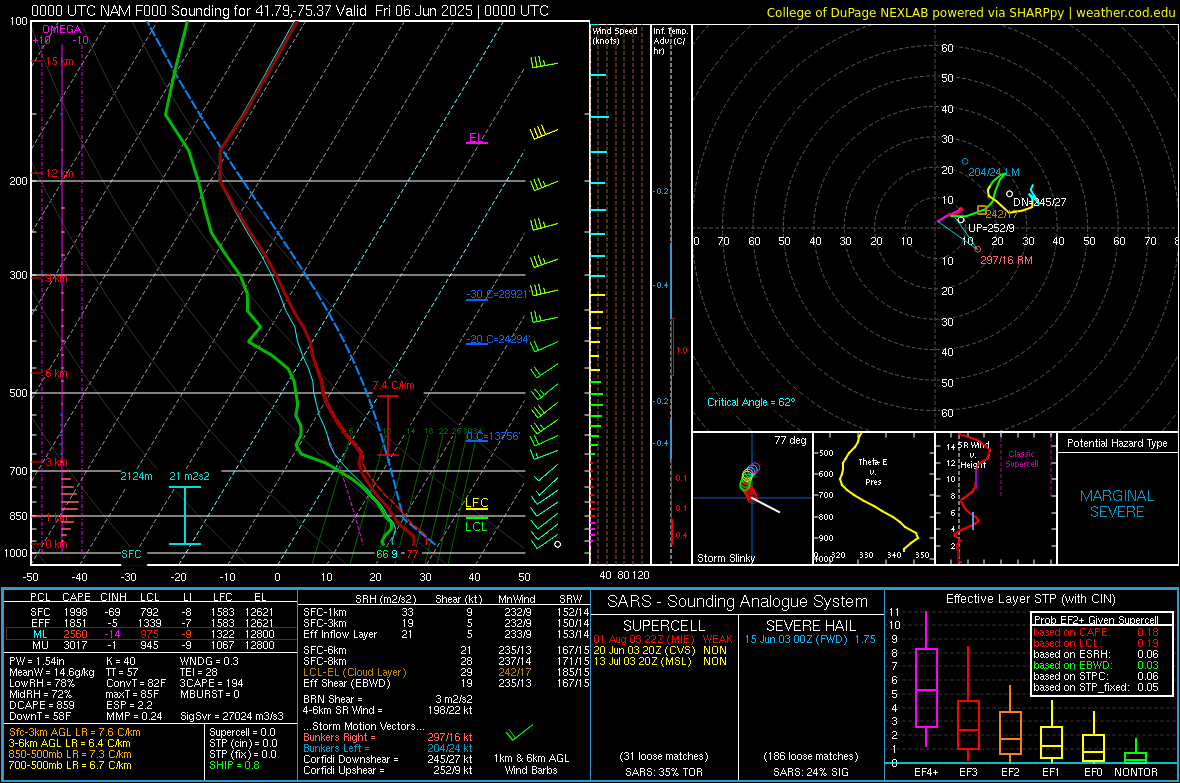Click the 1km & 6km AGL wind barb icon
The image size is (1180, 783).
[x=519, y=732]
